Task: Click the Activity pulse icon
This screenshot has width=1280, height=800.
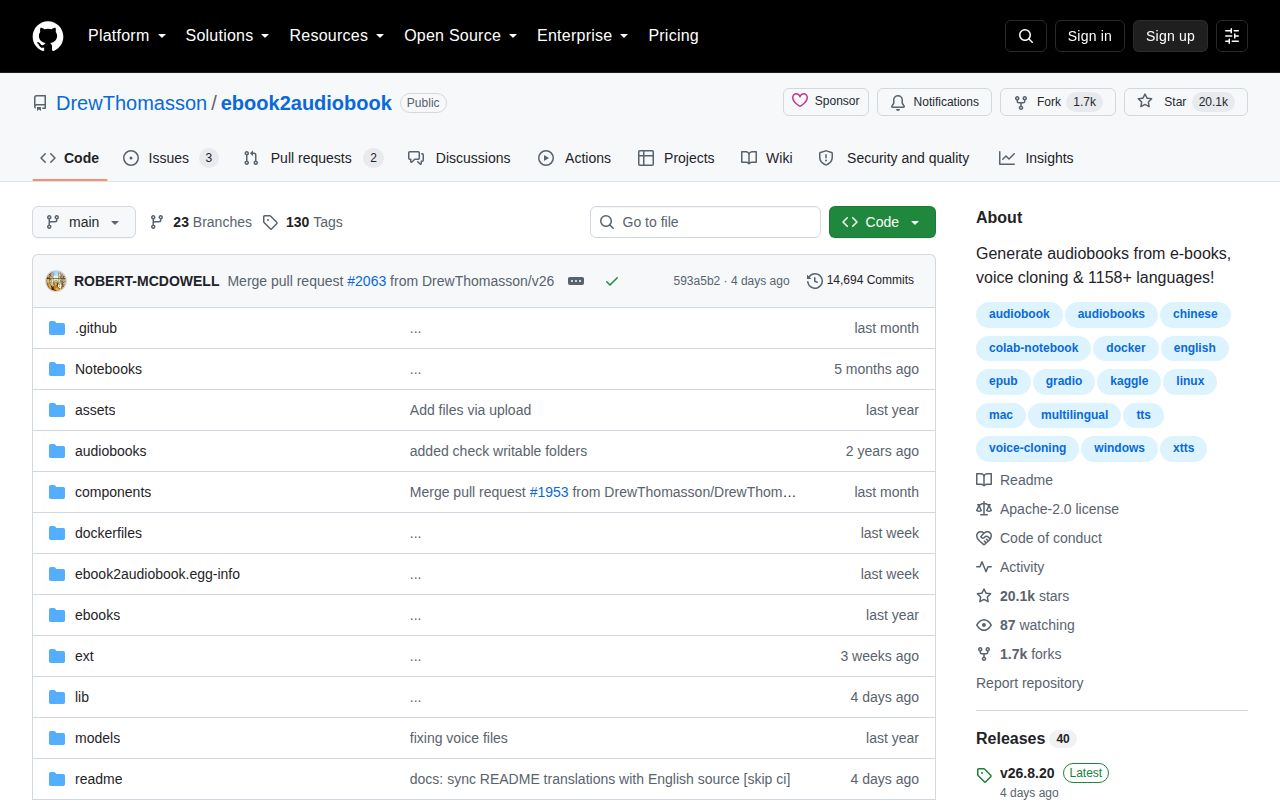Action: tap(984, 567)
